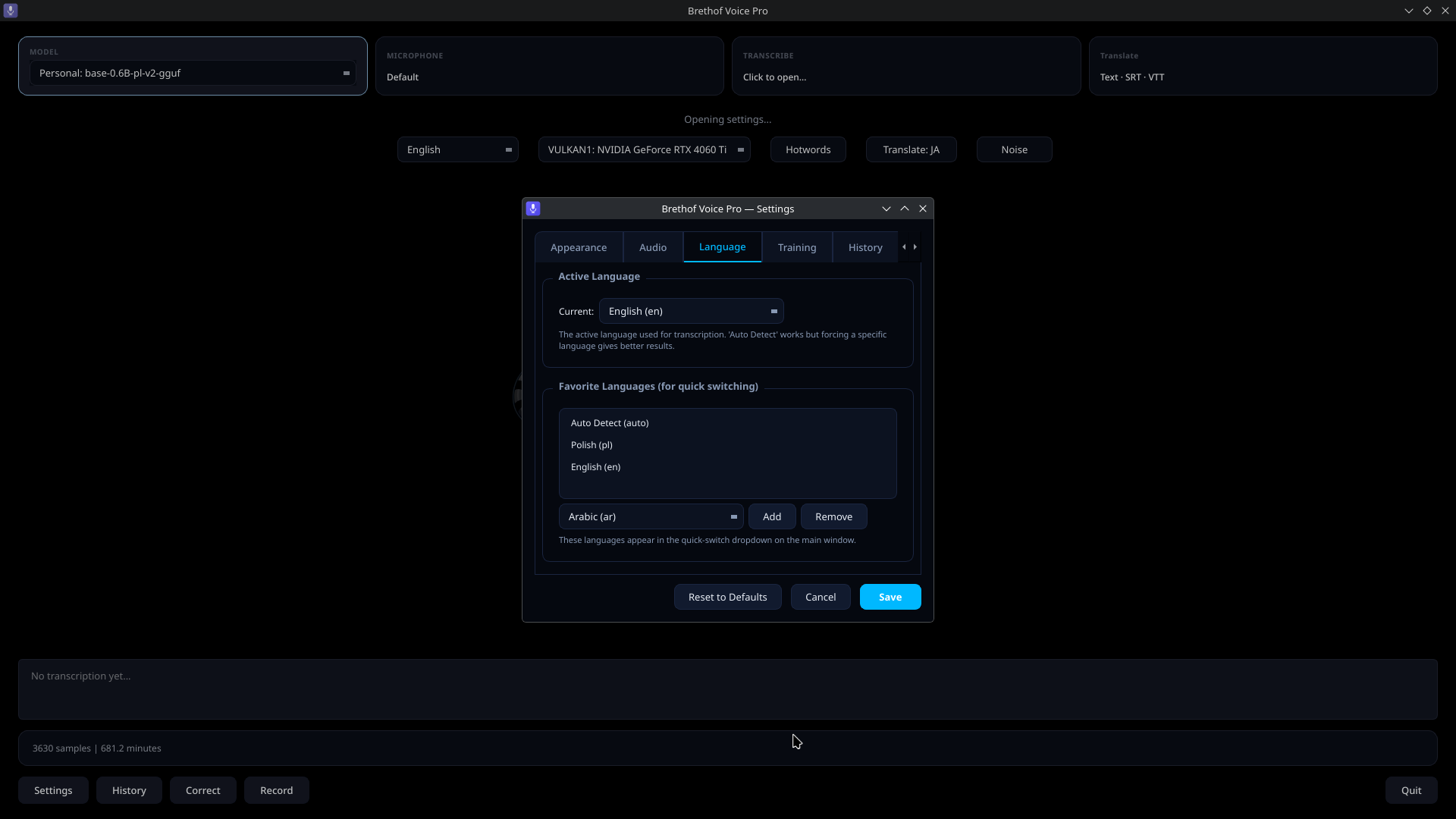Switch to the Training tab

tap(797, 247)
